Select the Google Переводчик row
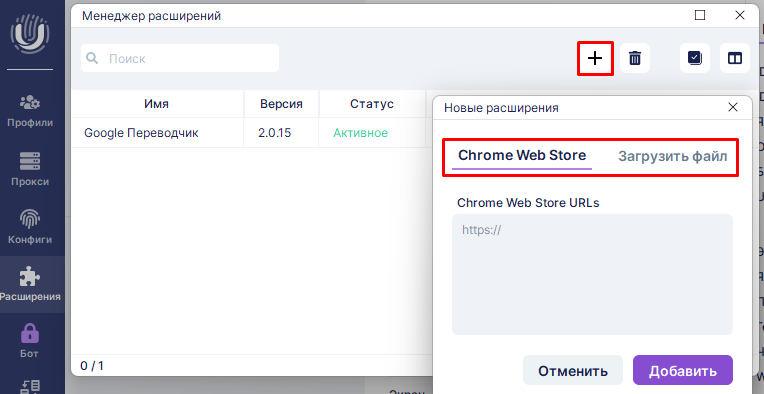The width and height of the screenshot is (764, 394). [251, 132]
